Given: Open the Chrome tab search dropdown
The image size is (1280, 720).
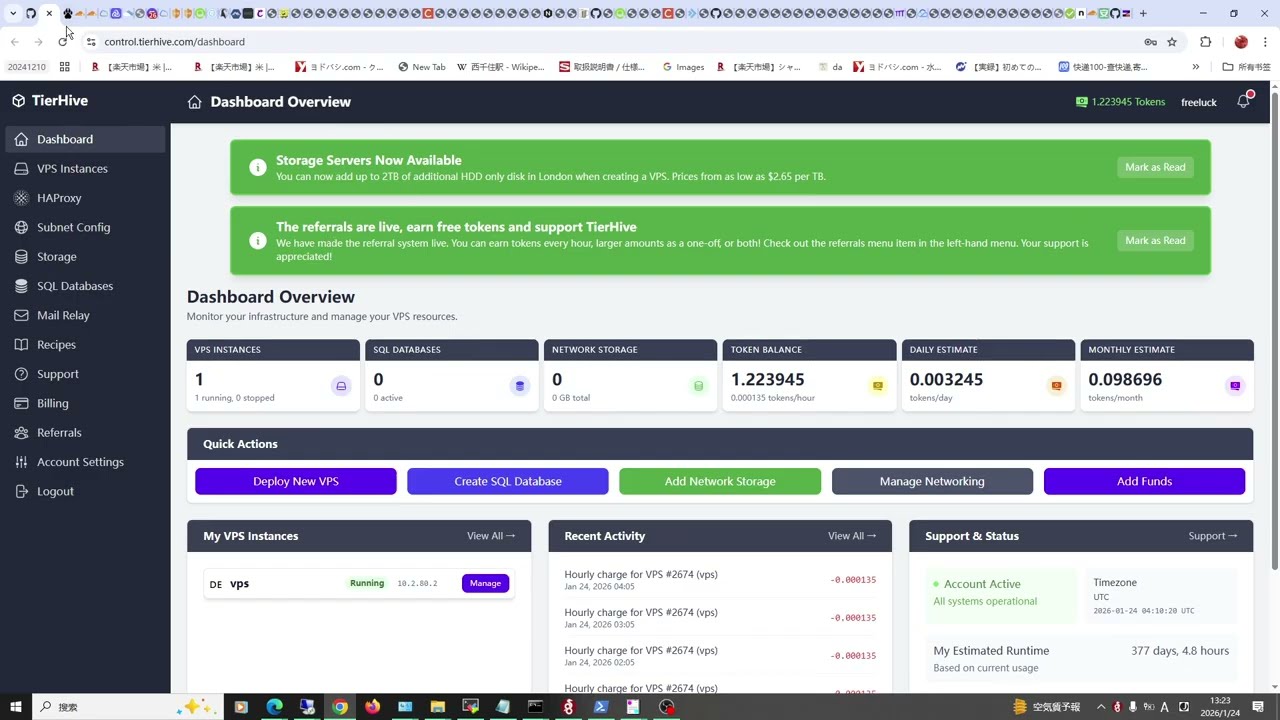Looking at the screenshot, I should 13,13.
